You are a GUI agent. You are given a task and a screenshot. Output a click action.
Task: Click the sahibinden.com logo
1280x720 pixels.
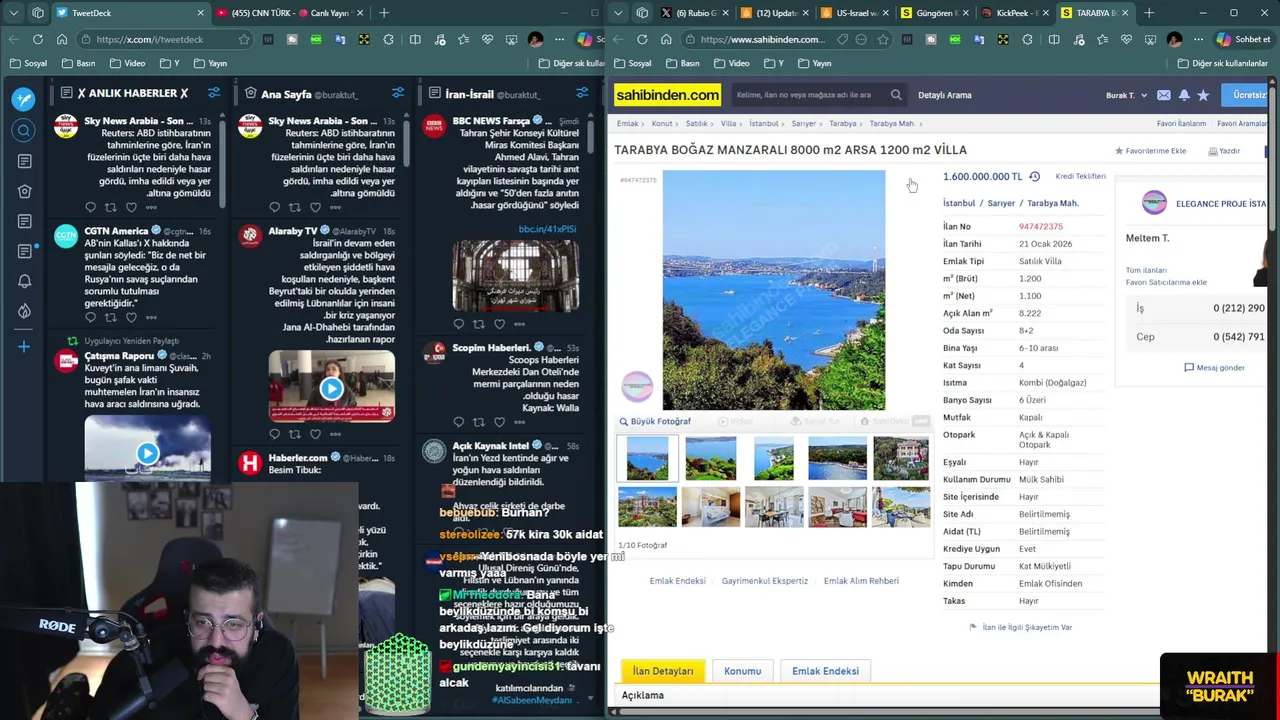667,95
